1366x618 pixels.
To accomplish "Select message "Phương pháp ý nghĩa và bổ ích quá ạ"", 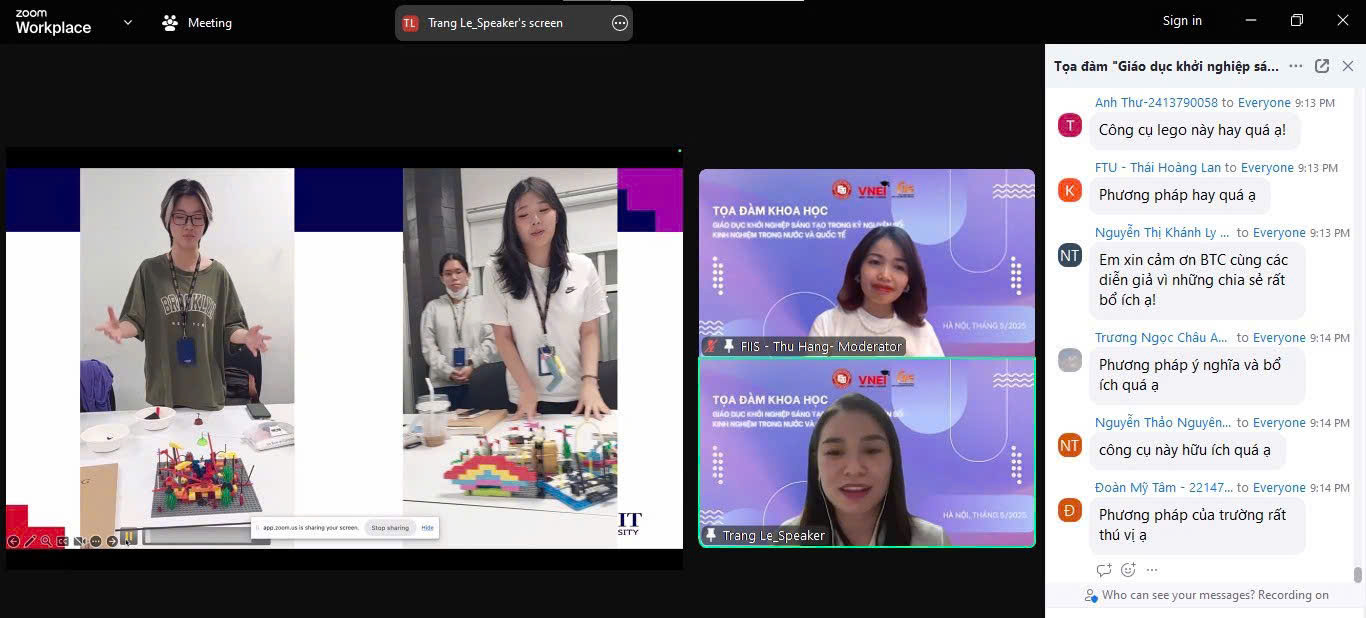I will click(x=1197, y=375).
